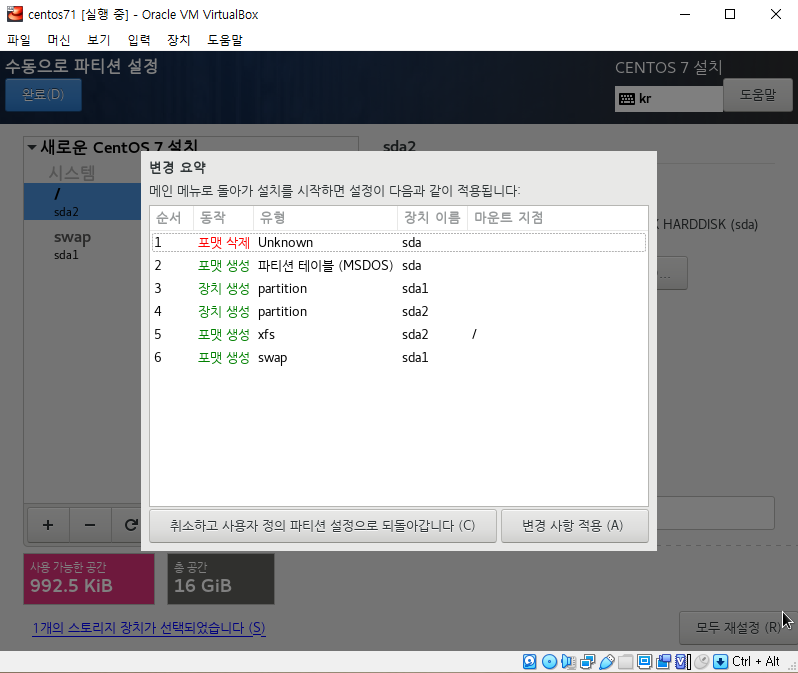Viewport: 798px width, 673px height.
Task: Select row 2 파티션 테이블 (MSDOS)
Action: [399, 265]
